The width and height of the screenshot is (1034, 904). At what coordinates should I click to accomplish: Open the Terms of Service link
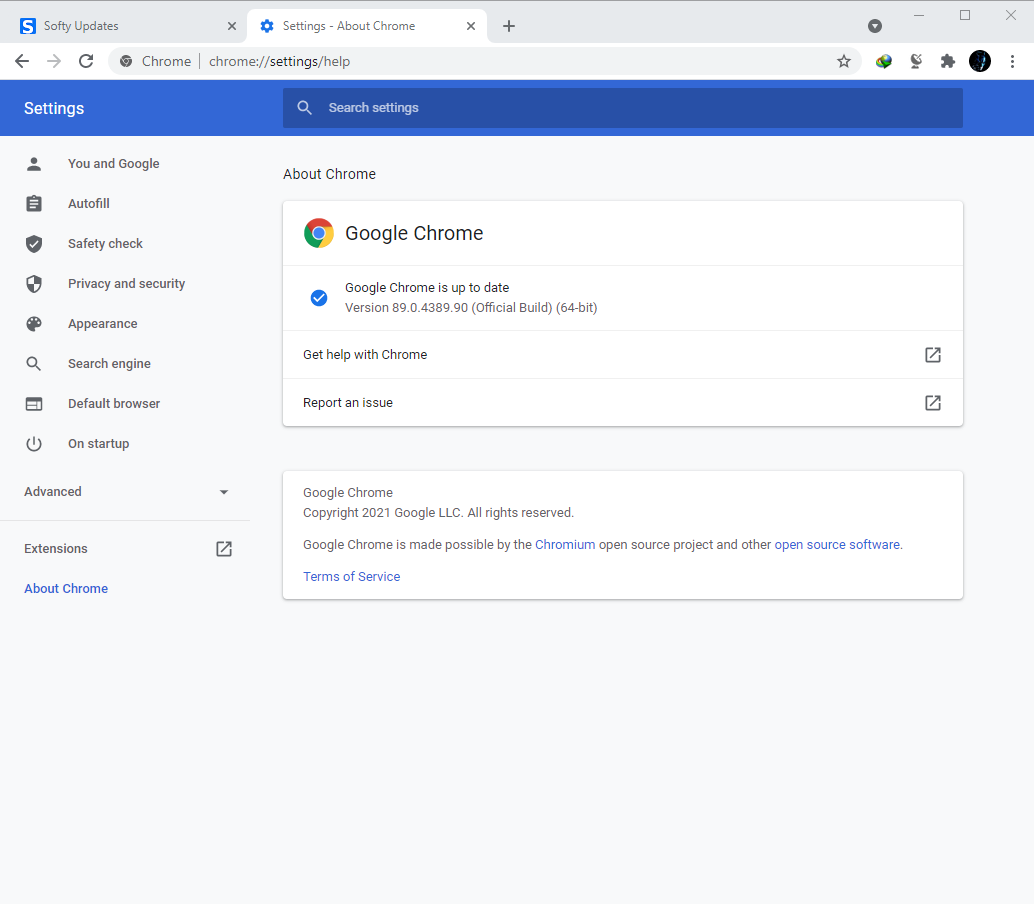click(x=351, y=576)
